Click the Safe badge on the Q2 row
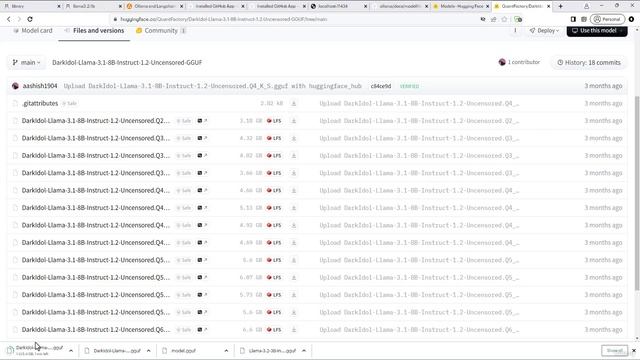 pyautogui.click(x=184, y=121)
